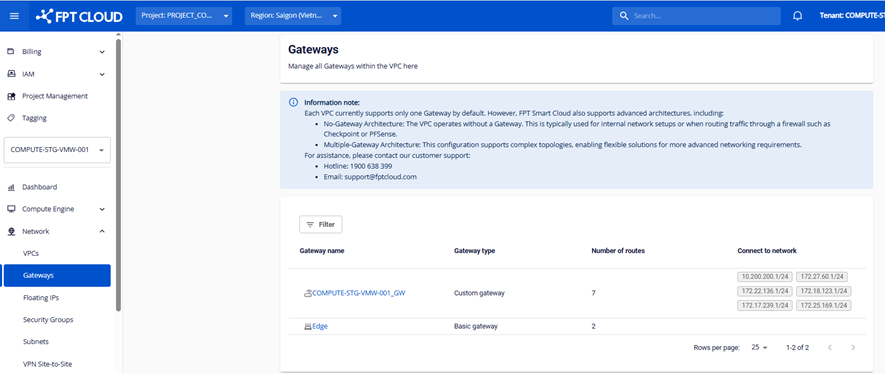885x374 pixels.
Task: Select VPN Site-to-Site in sidebar
Action: [x=47, y=364]
